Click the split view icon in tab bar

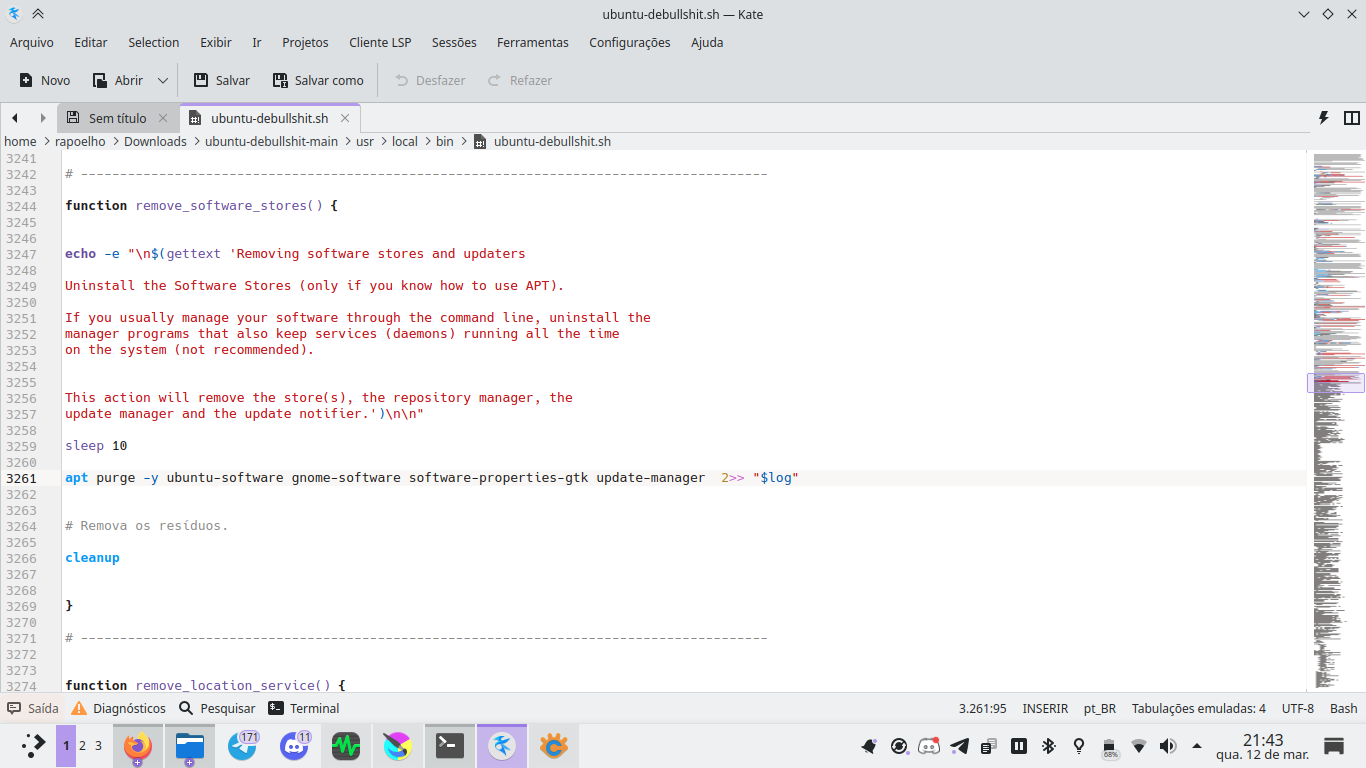coord(1351,118)
